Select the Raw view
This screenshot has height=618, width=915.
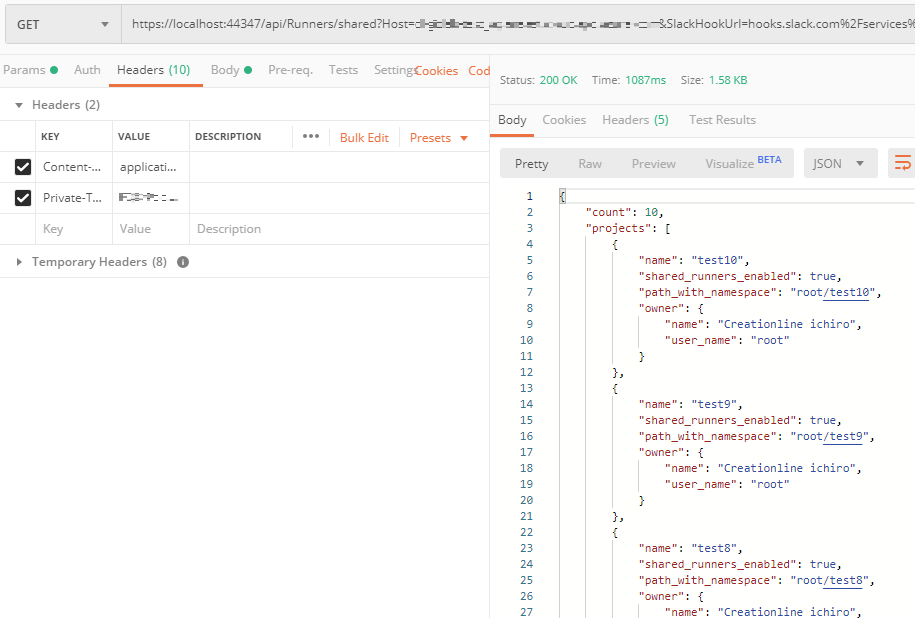pyautogui.click(x=589, y=163)
